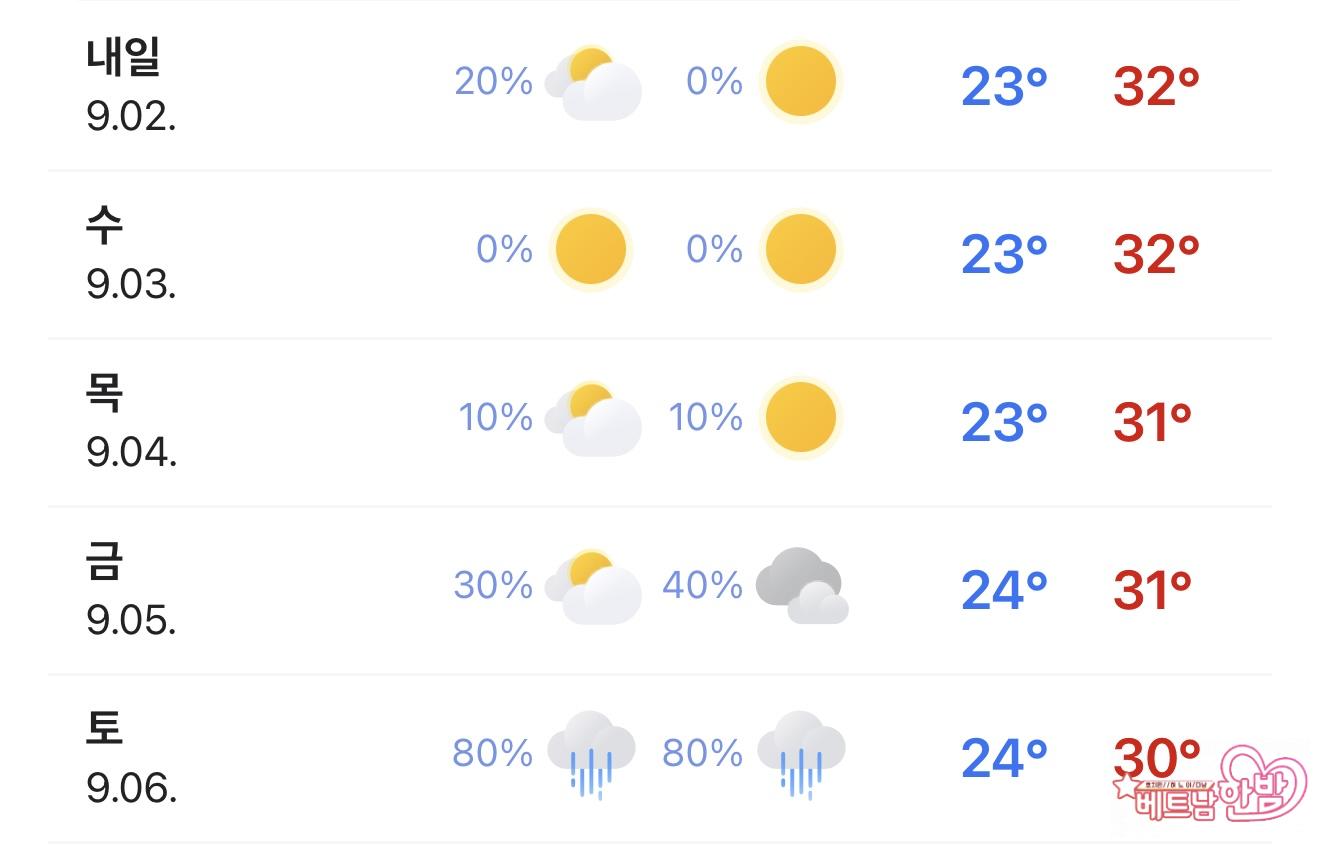
Task: Click tomorrow's morning partly cloudy icon
Action: (593, 84)
